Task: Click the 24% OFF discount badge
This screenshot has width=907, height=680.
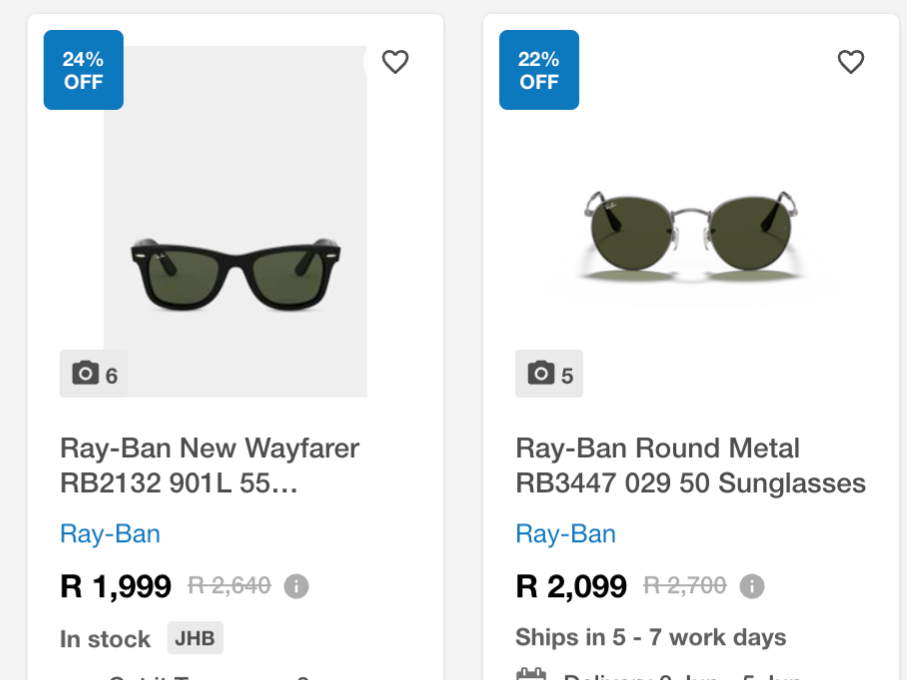Action: click(83, 70)
